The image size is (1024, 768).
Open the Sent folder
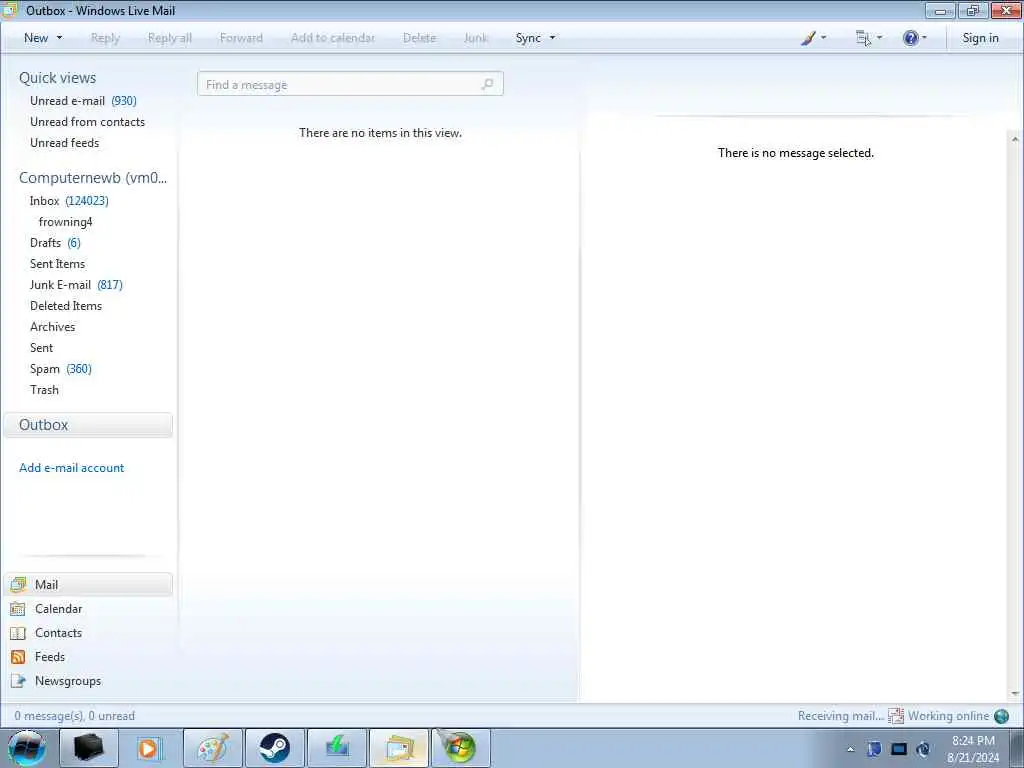[x=41, y=347]
